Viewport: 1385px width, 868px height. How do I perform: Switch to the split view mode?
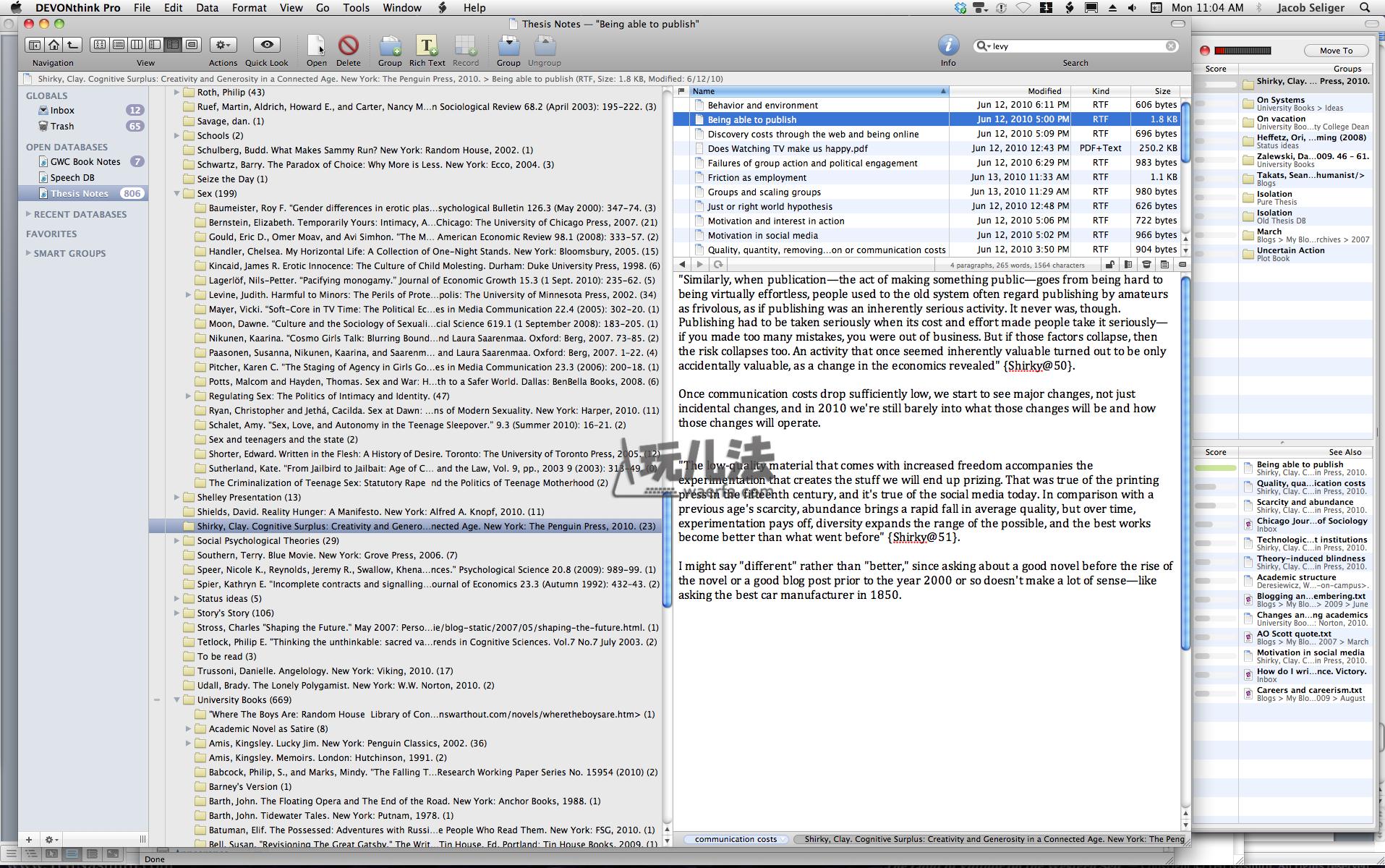click(155, 45)
